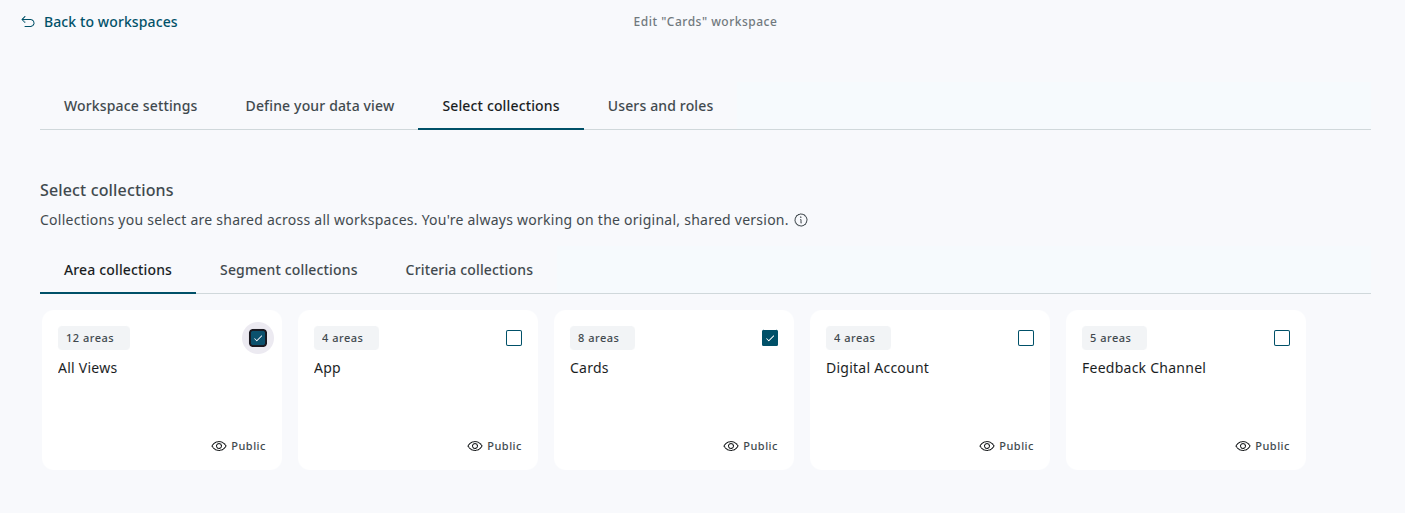Select the Feedback Channel collection card title
This screenshot has width=1405, height=513.
click(x=1143, y=368)
